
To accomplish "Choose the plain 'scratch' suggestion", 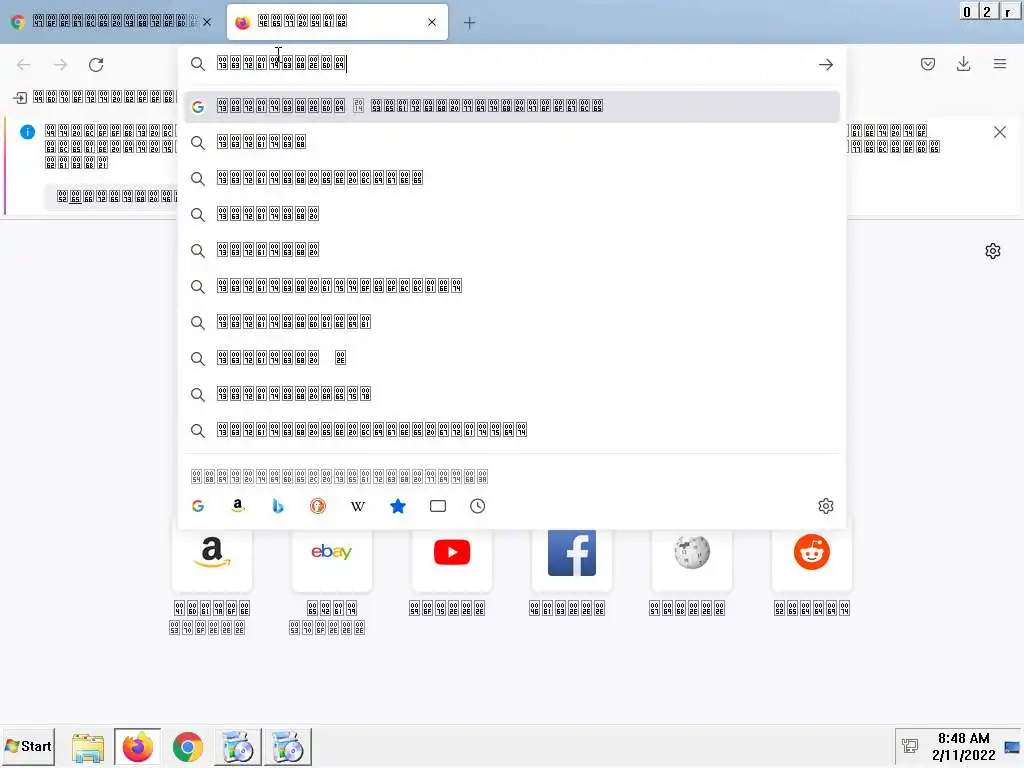I will [x=511, y=142].
